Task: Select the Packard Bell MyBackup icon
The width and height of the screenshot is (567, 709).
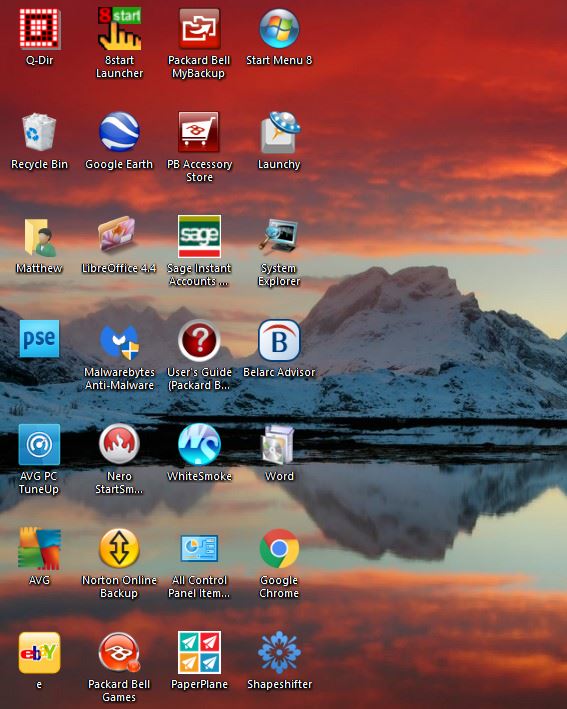Action: point(199,29)
